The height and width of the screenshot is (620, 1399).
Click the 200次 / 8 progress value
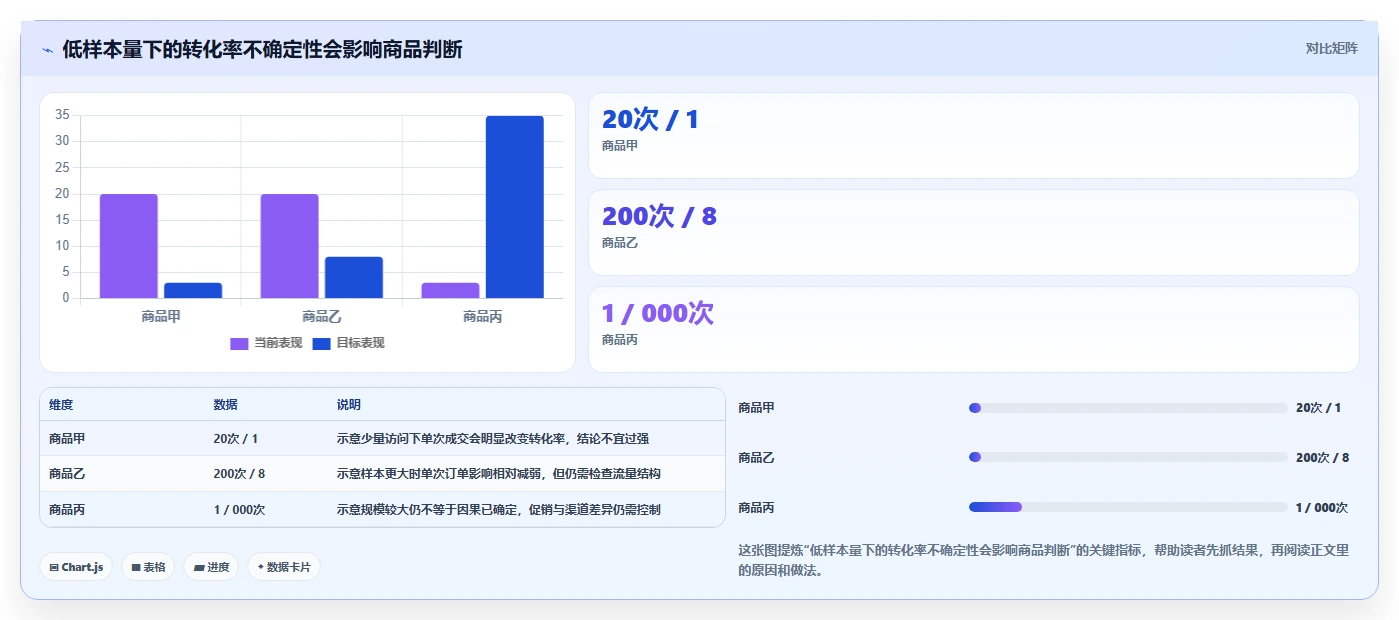1322,457
